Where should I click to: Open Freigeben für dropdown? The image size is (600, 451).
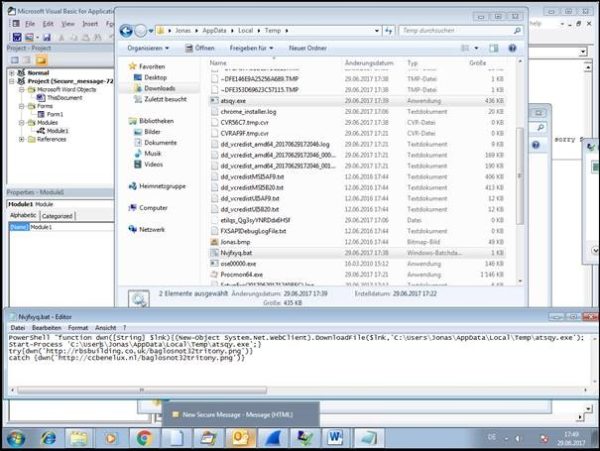coord(251,48)
